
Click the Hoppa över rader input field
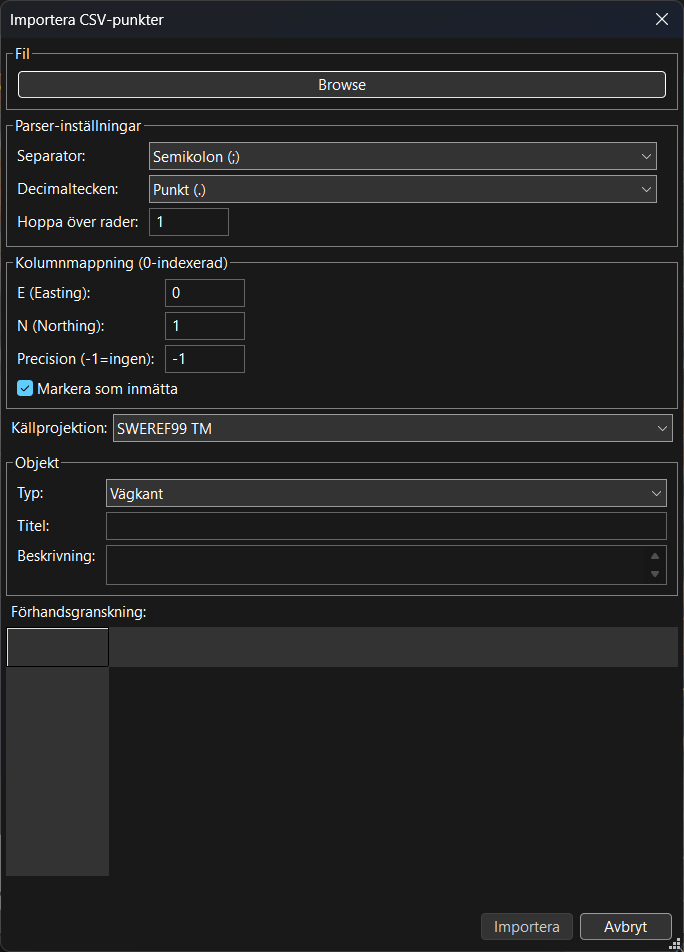[x=189, y=222]
